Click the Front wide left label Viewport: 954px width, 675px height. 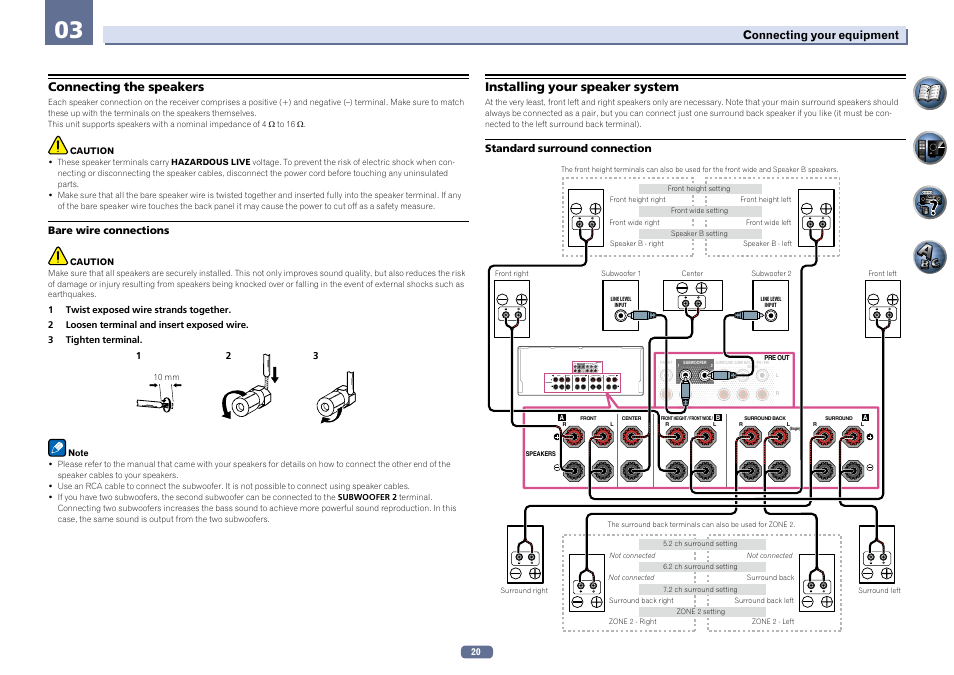pos(768,223)
